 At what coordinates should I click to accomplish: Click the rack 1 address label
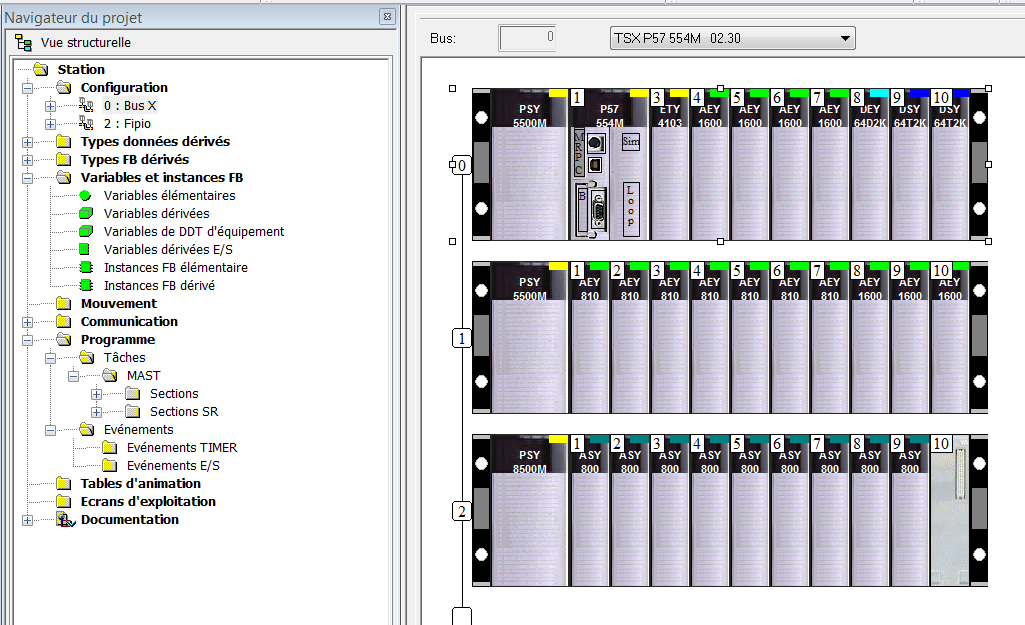click(x=461, y=339)
